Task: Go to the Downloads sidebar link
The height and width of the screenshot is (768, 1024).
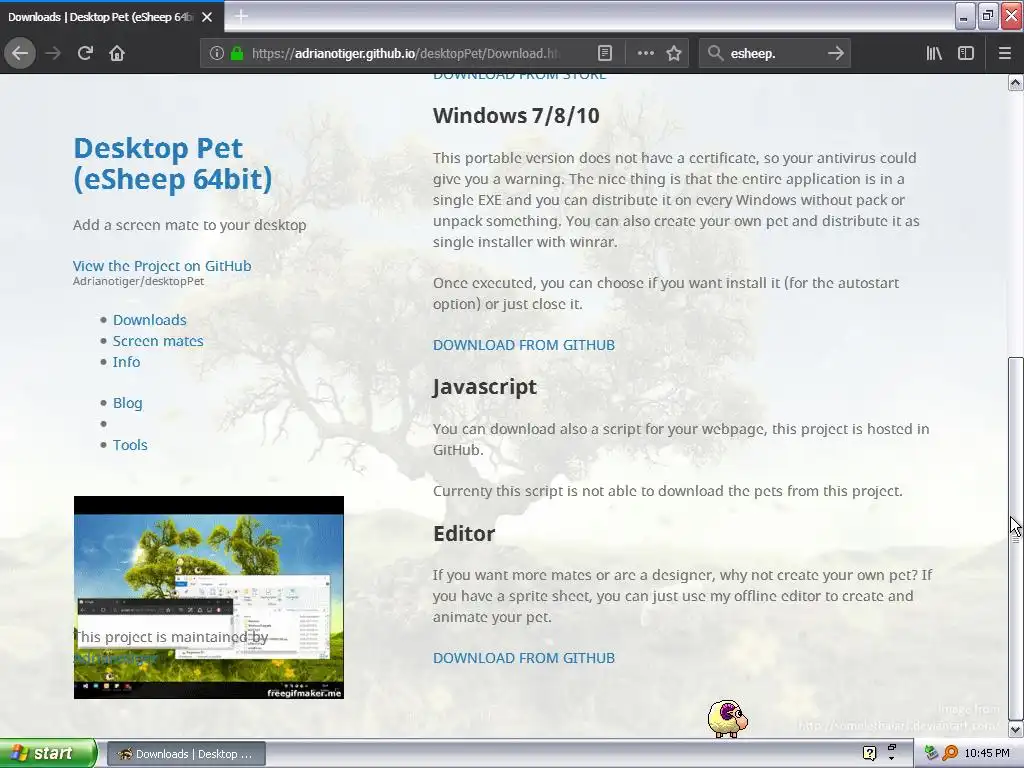Action: [150, 320]
